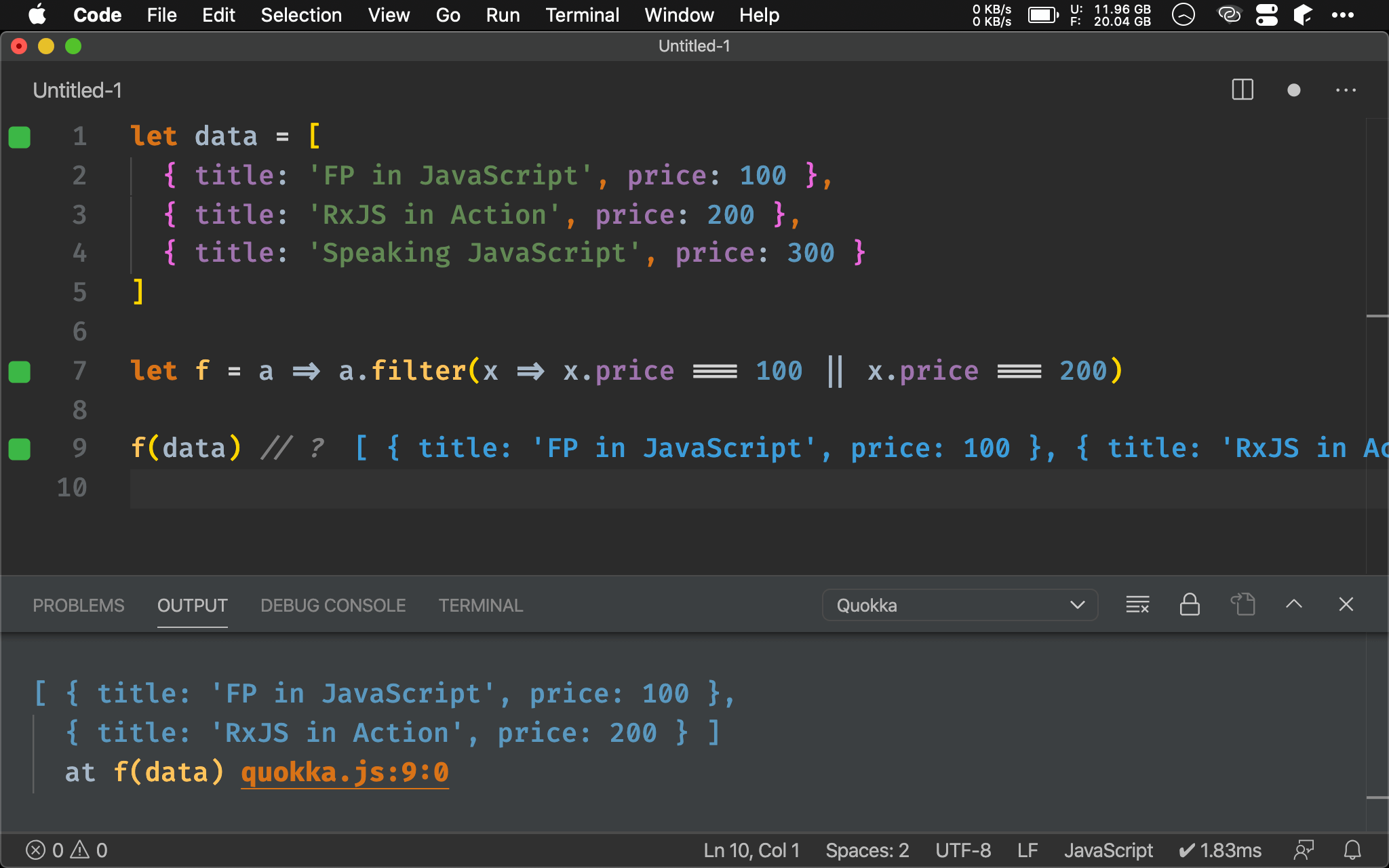Select the JavaScript language mode
1389x868 pixels.
1108,850
